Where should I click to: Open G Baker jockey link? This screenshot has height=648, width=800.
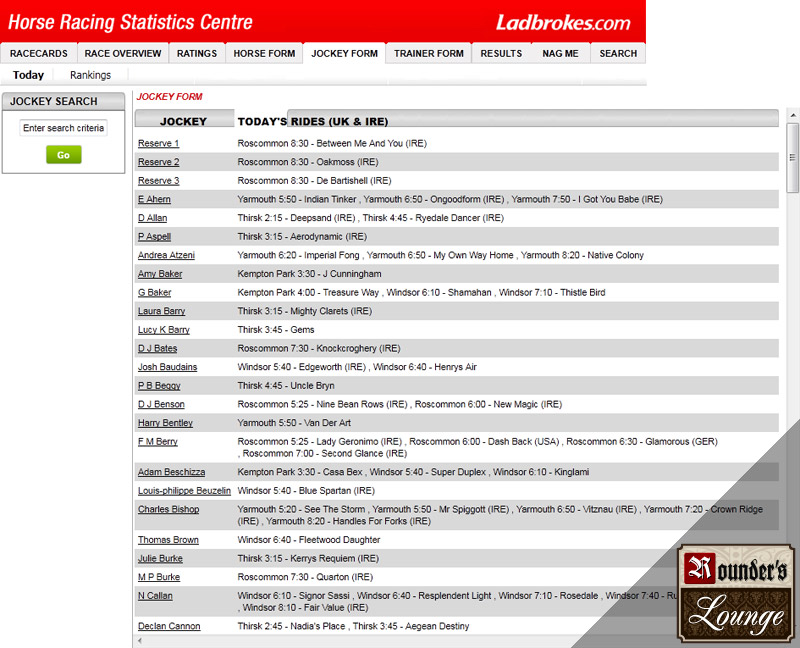coord(155,292)
